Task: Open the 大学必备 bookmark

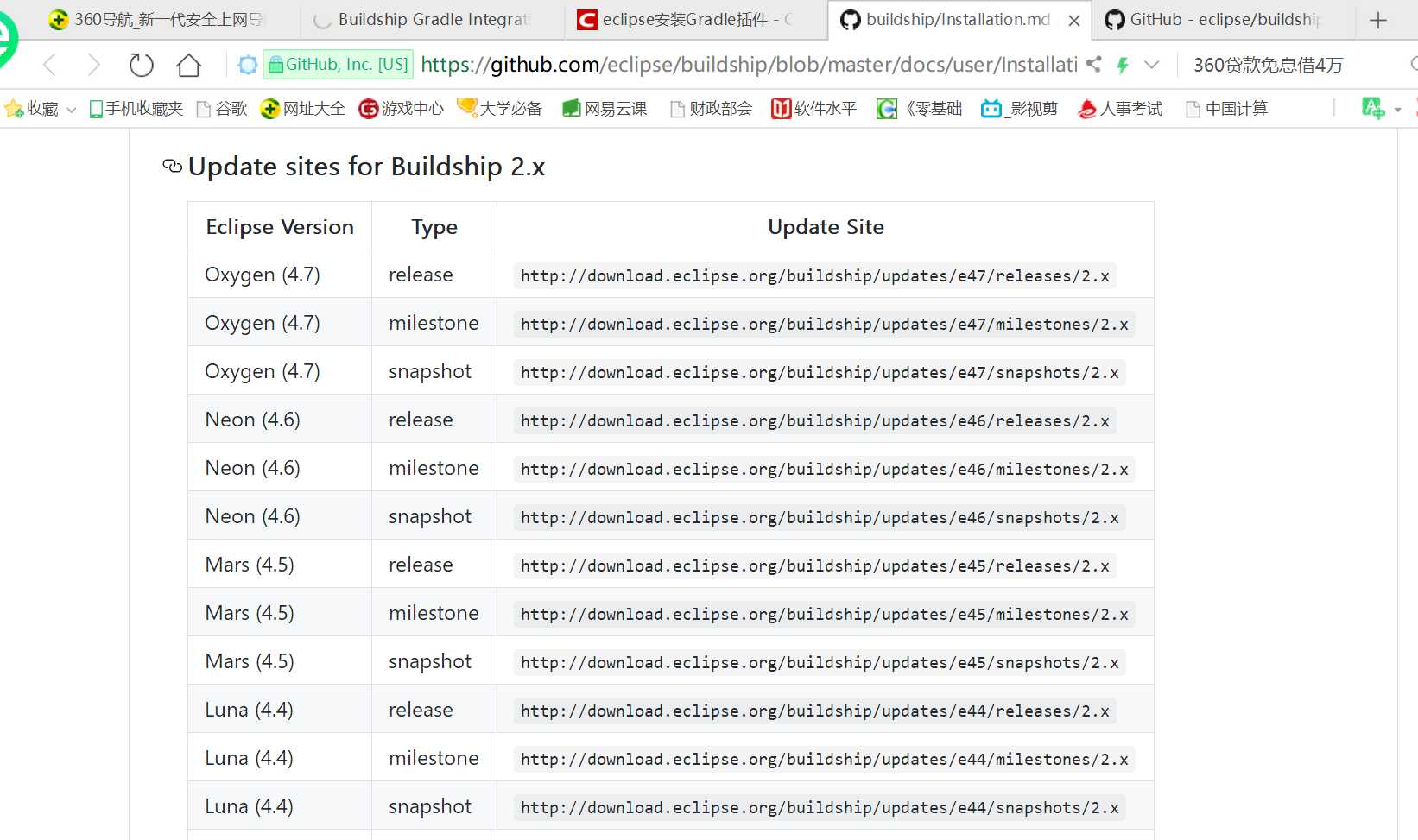Action: [x=500, y=109]
